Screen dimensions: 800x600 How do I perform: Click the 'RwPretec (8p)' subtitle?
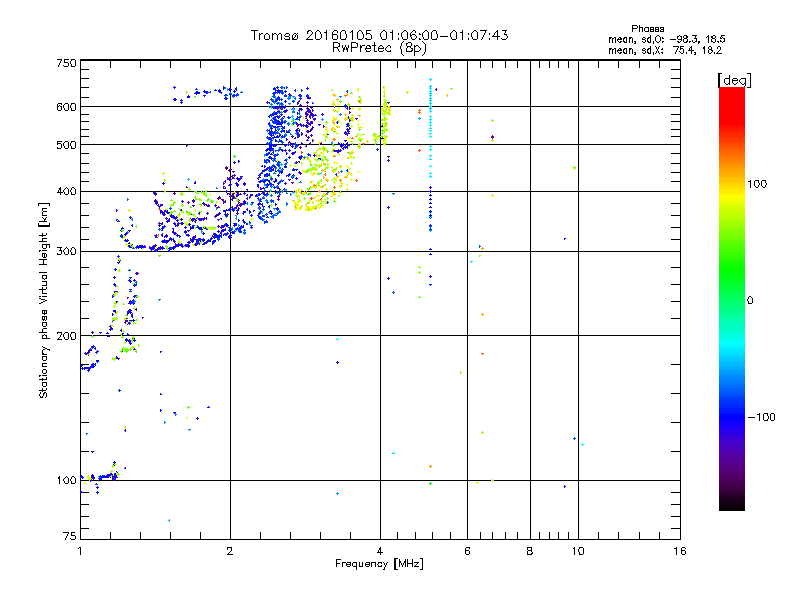(x=379, y=48)
